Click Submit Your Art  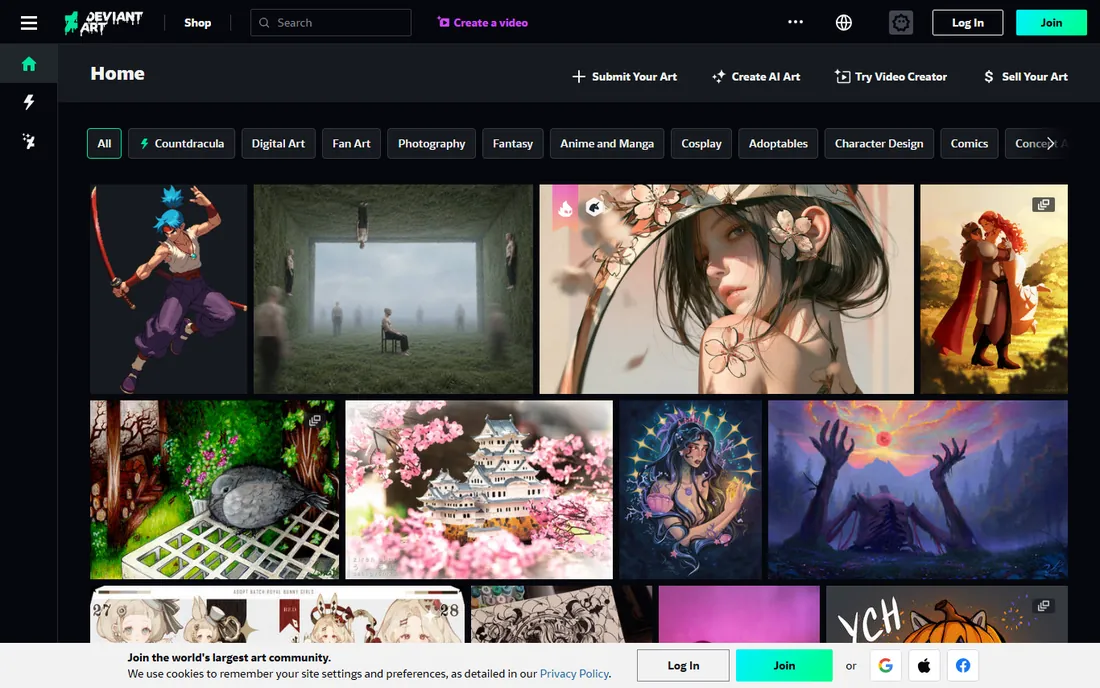[x=624, y=76]
